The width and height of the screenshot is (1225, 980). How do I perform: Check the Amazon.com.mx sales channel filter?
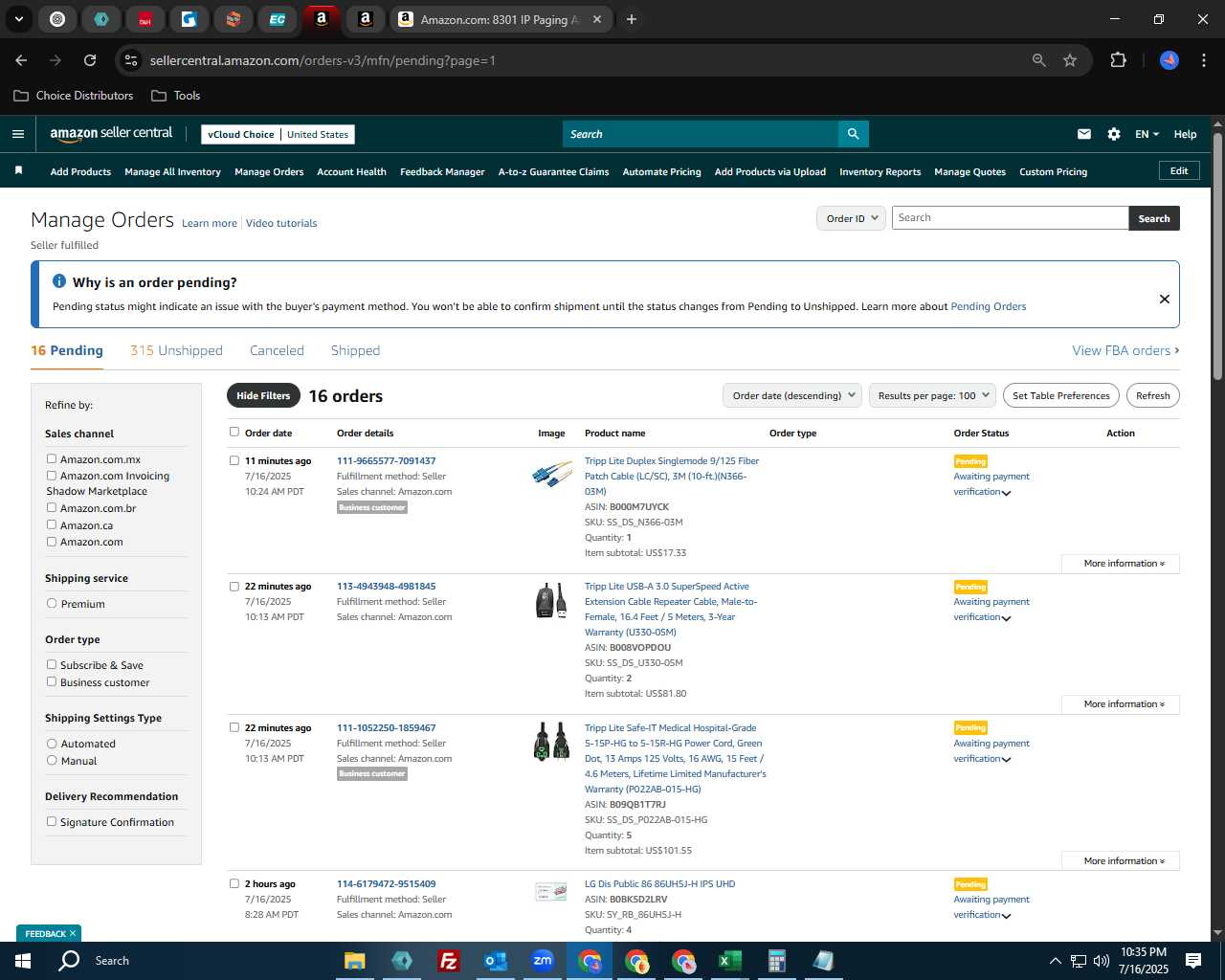pyautogui.click(x=52, y=459)
